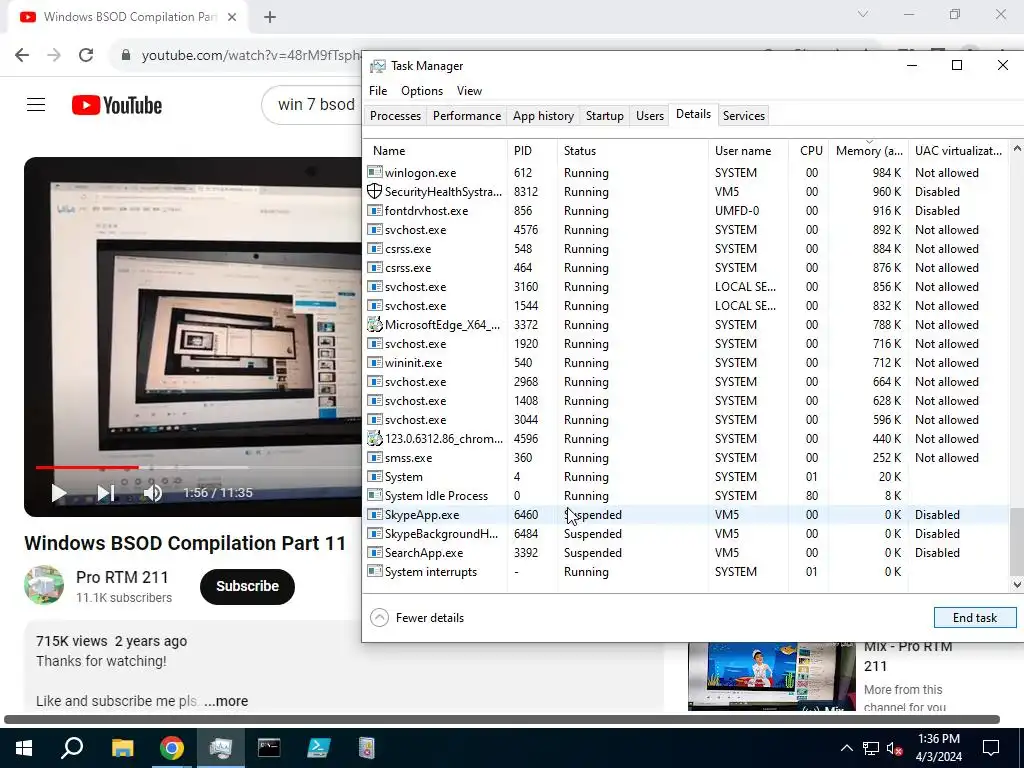Switch to the Processes tab

tap(395, 116)
